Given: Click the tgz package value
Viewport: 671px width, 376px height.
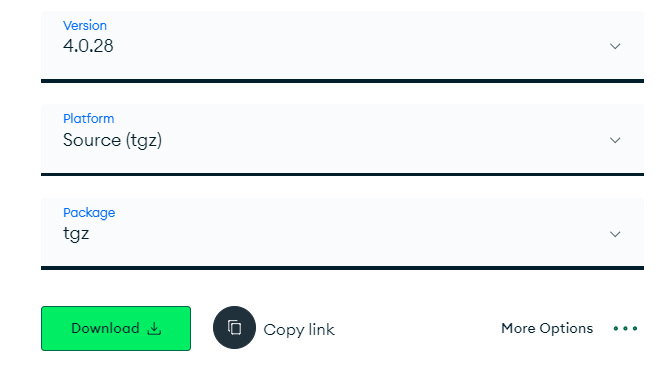Looking at the screenshot, I should coord(76,234).
